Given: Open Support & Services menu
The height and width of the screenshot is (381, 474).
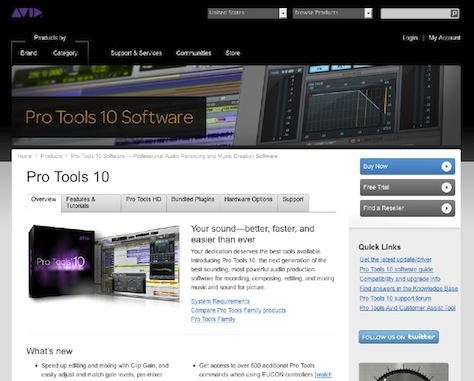Looking at the screenshot, I should tap(136, 53).
